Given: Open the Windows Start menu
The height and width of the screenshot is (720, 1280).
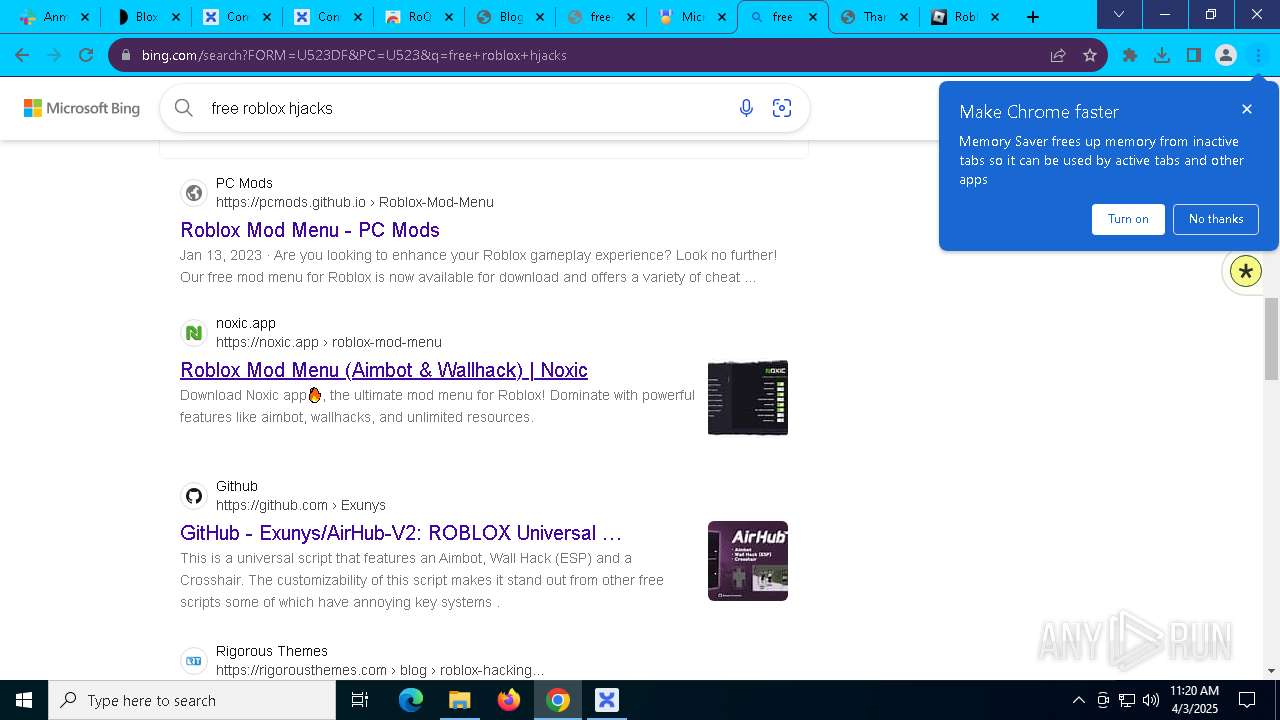Looking at the screenshot, I should (x=24, y=700).
